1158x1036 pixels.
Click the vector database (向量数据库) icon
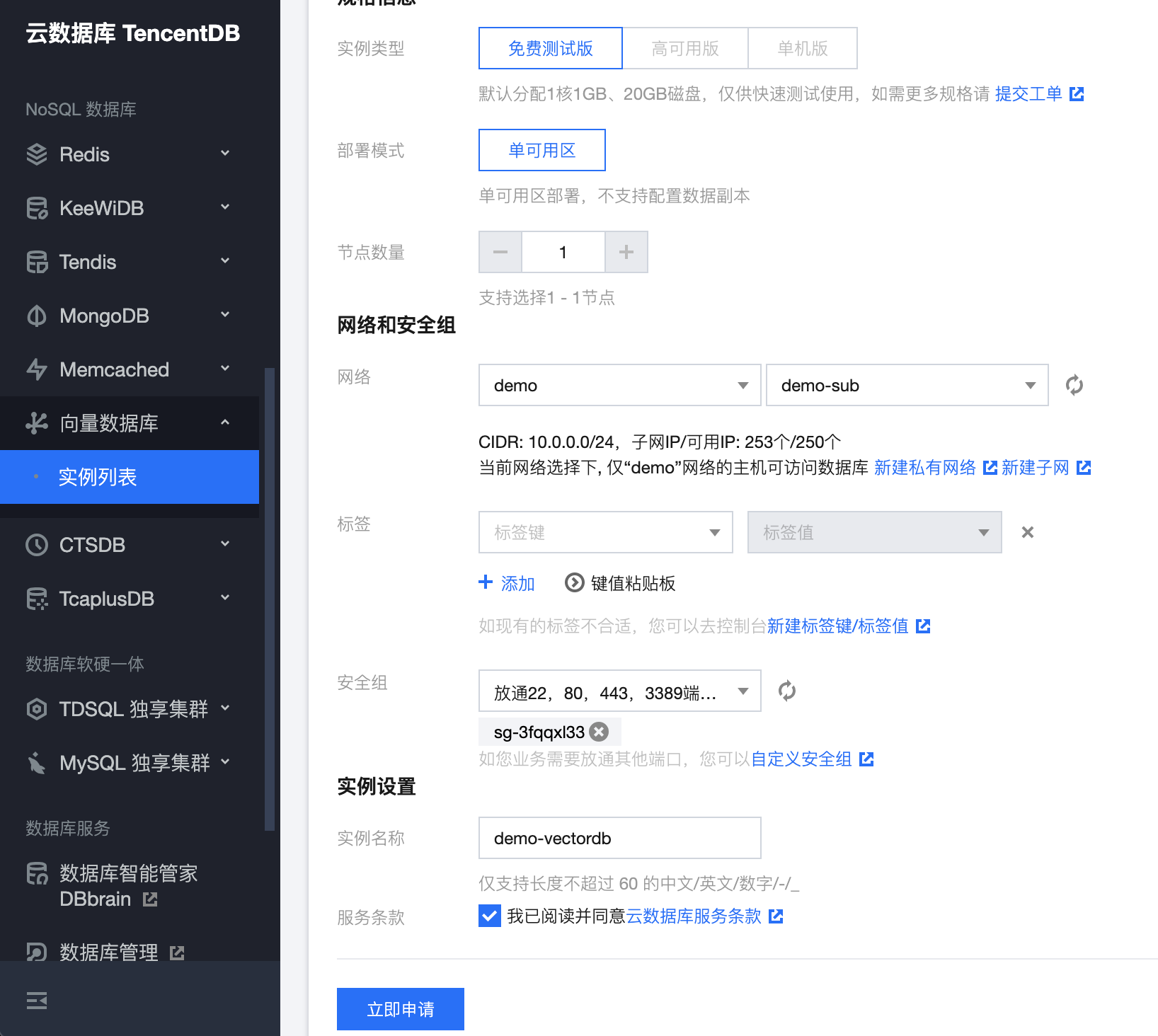(x=37, y=423)
